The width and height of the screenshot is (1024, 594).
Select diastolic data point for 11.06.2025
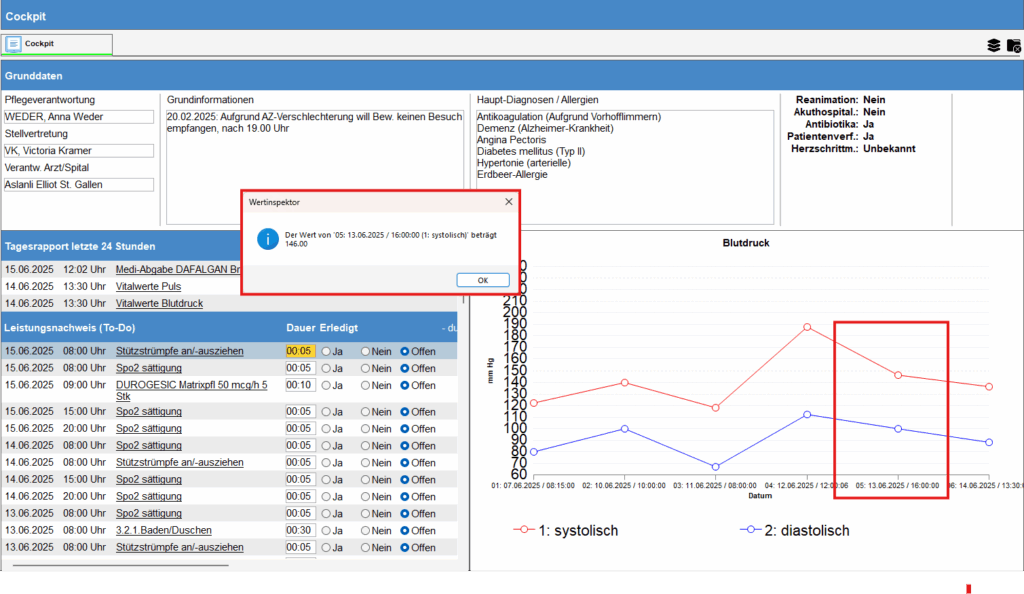[715, 467]
